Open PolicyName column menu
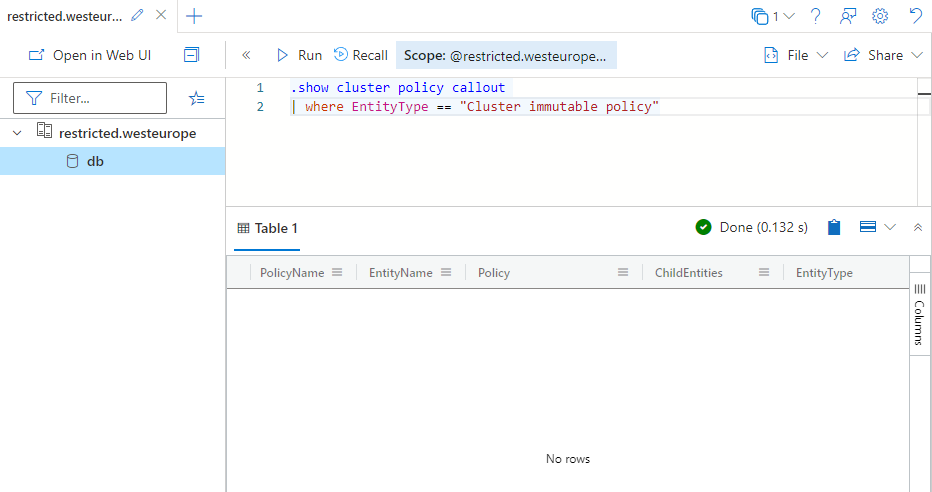Image resolution: width=932 pixels, height=492 pixels. pyautogui.click(x=337, y=272)
